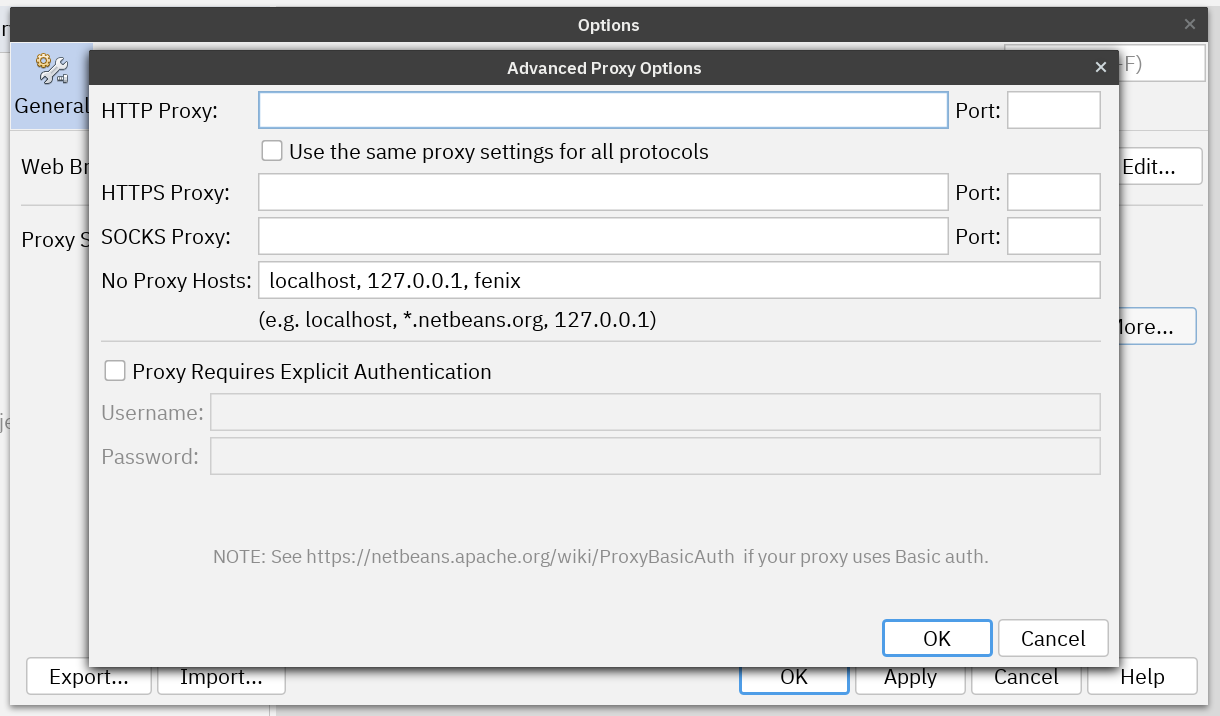
Task: Activate the SOCKS Proxy Port field
Action: click(1054, 236)
